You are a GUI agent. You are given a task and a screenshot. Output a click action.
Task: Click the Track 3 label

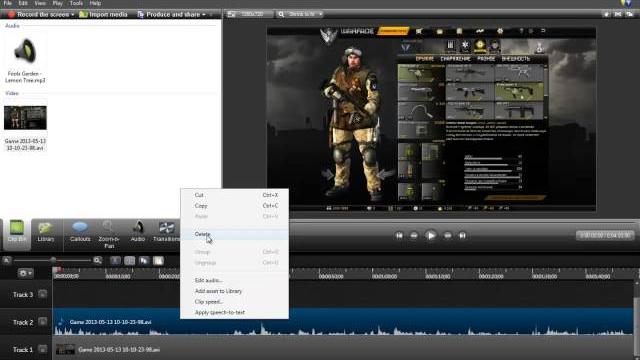(x=23, y=294)
